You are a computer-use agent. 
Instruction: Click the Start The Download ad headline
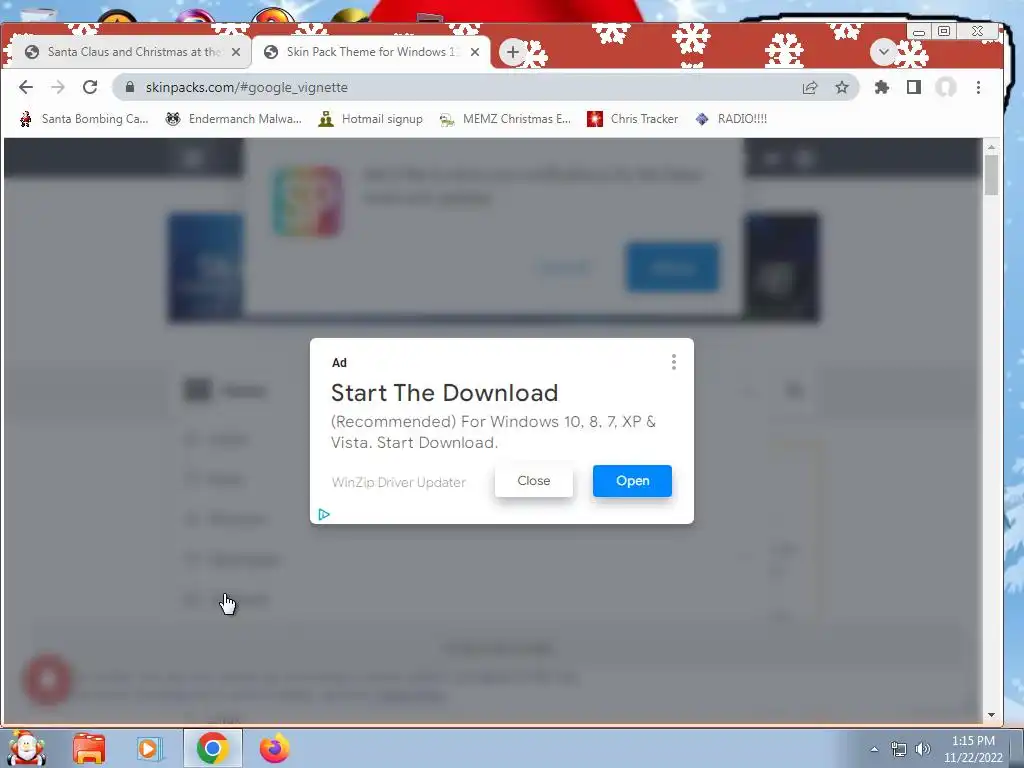pyautogui.click(x=444, y=392)
